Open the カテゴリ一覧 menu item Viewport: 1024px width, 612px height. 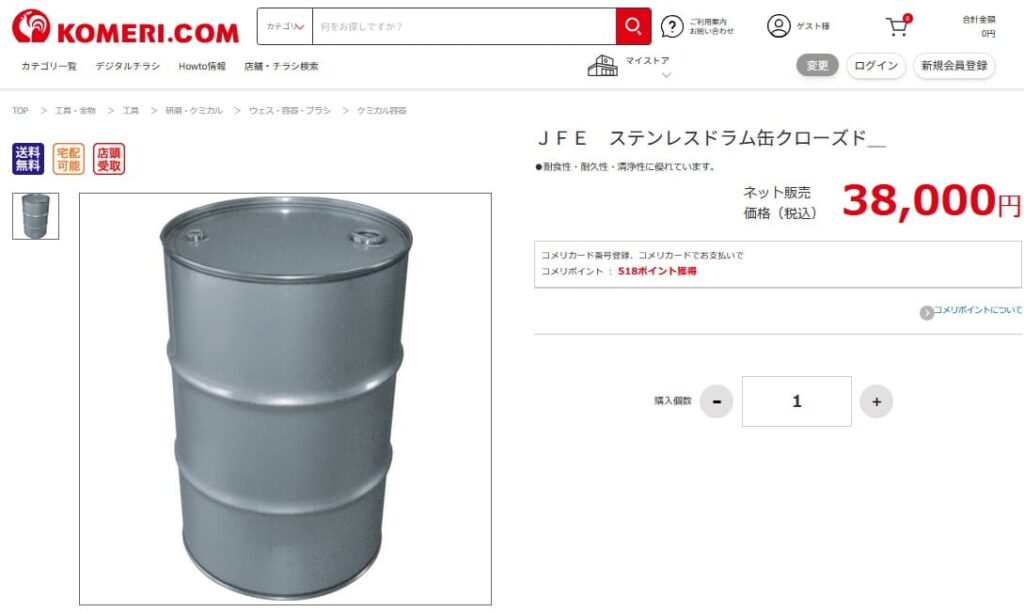[49, 66]
